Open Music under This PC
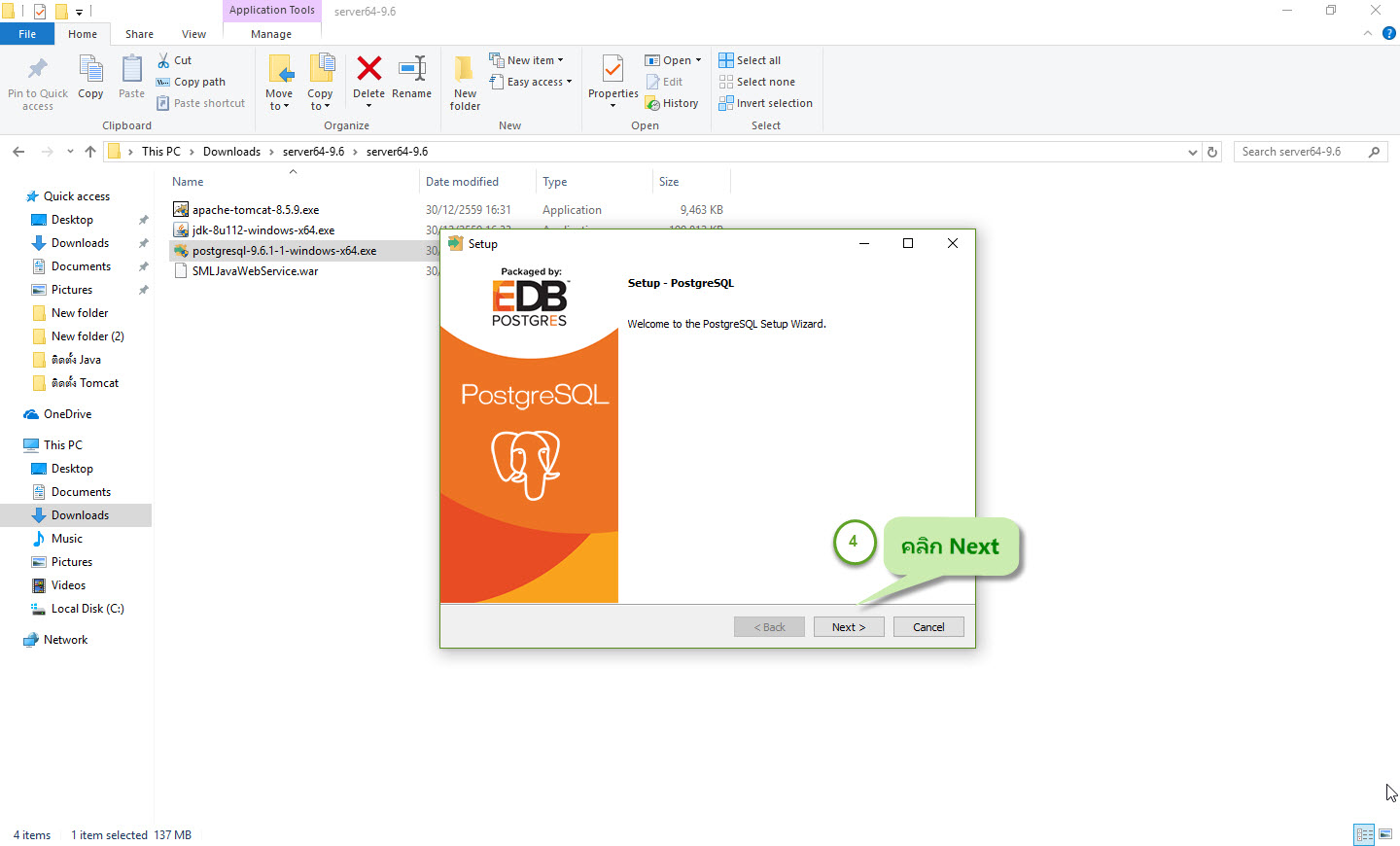This screenshot has width=1400, height=846. (x=66, y=539)
